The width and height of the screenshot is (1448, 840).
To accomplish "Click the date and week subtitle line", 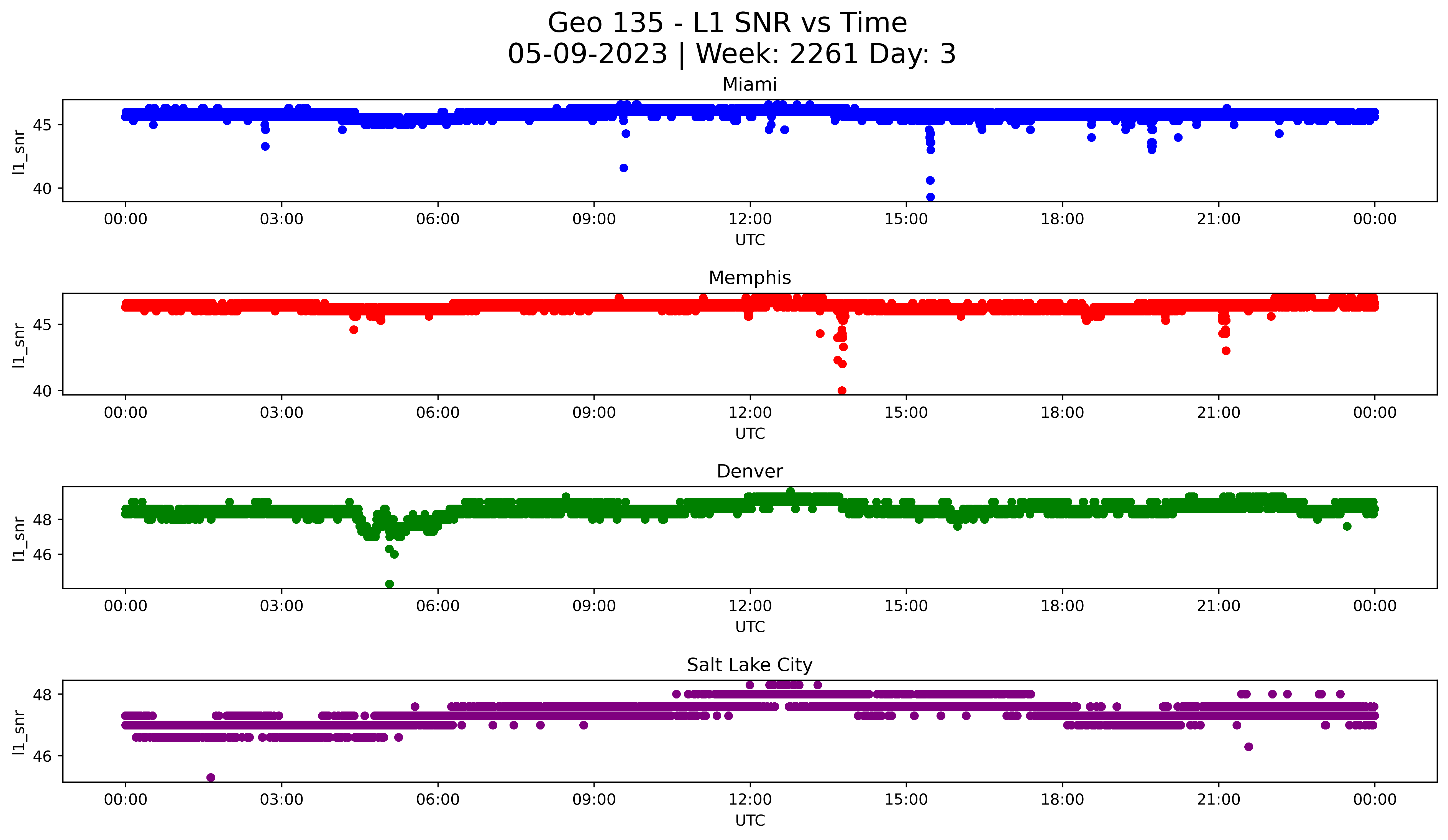I will 731,54.
